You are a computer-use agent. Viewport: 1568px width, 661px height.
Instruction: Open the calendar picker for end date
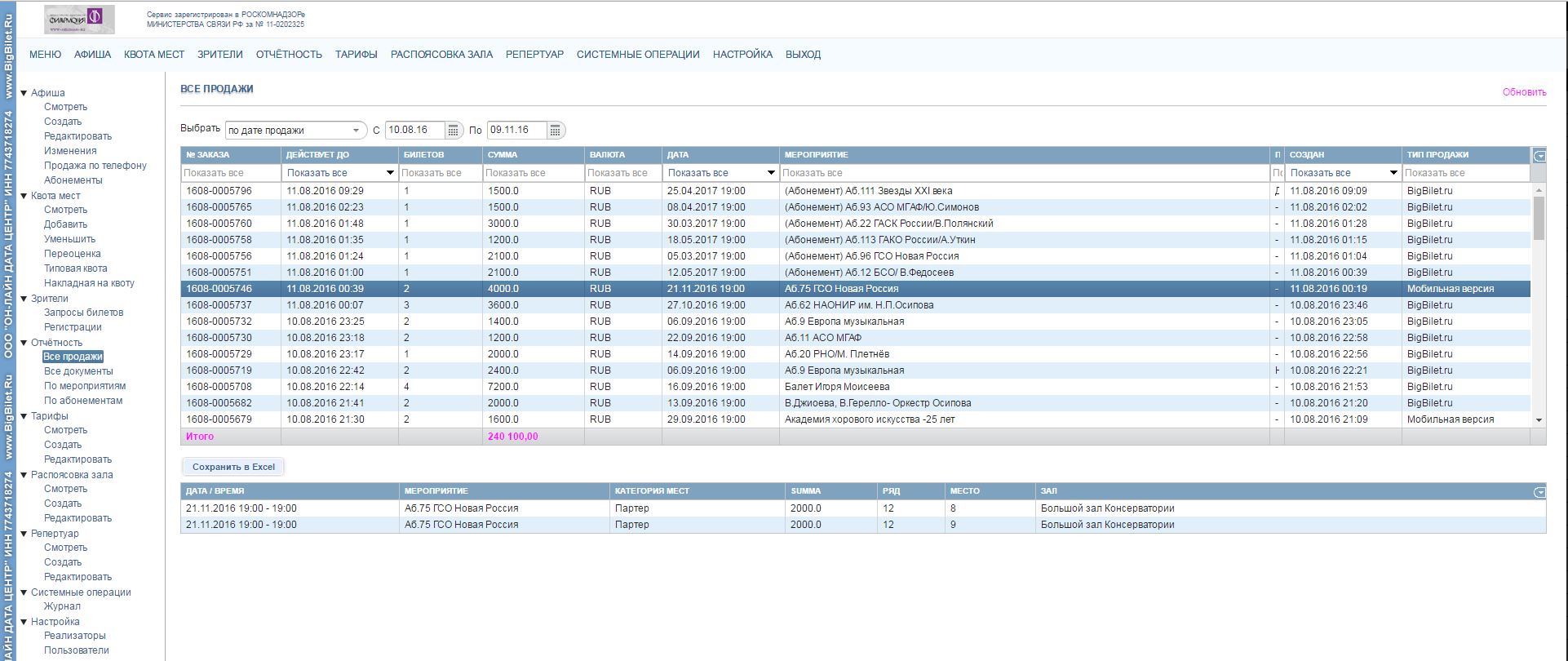[555, 131]
